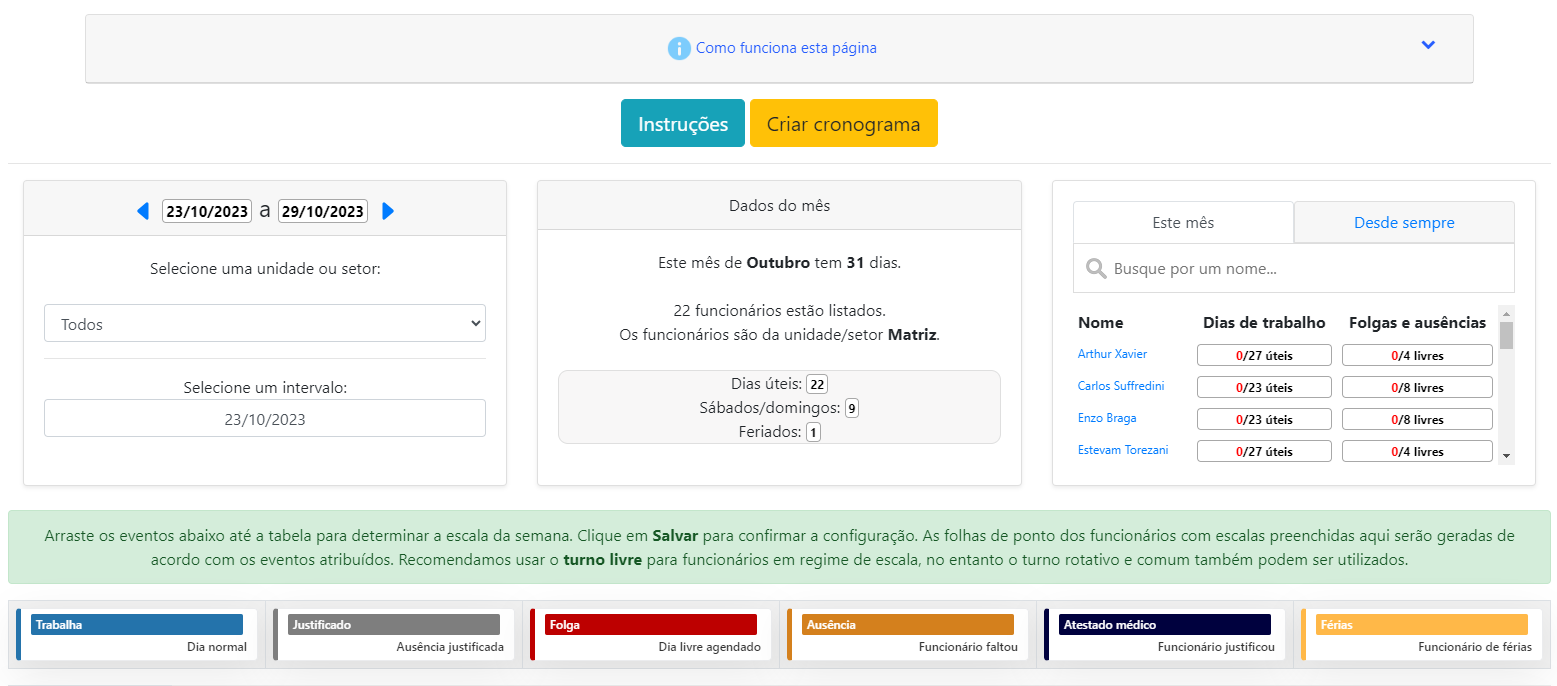Viewport: 1557px width, 686px height.
Task: Click the Criar cronograma button
Action: [844, 124]
